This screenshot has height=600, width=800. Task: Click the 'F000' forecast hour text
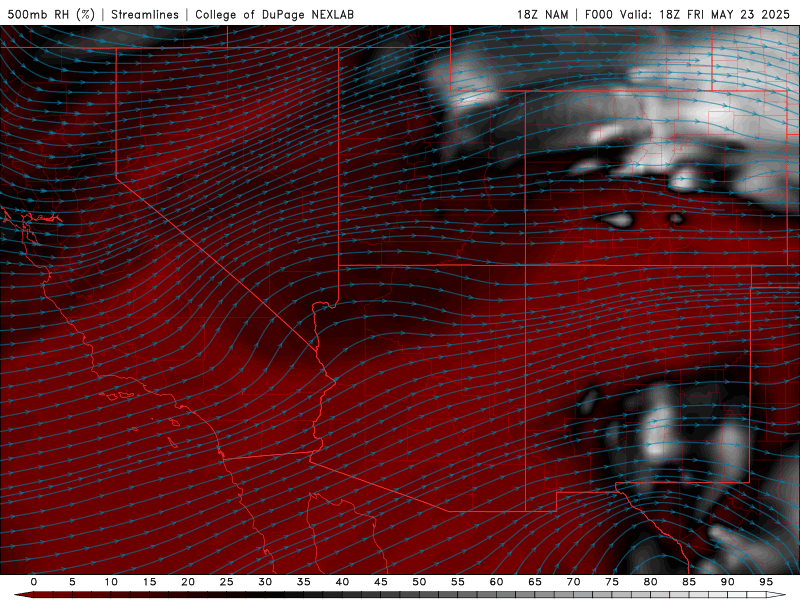click(598, 14)
